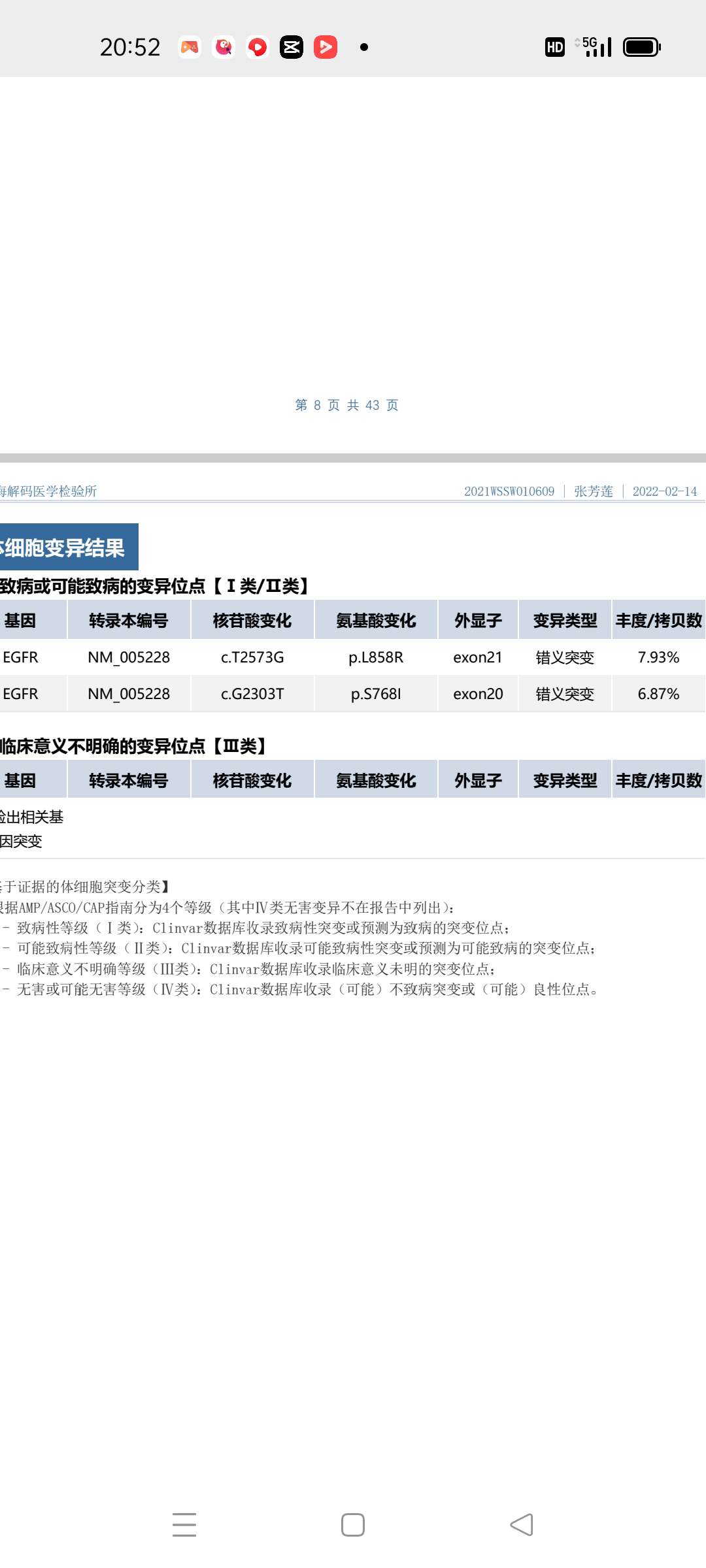Tap the p.S768I amino acid change cell
This screenshot has width=706, height=1568.
pyautogui.click(x=376, y=694)
